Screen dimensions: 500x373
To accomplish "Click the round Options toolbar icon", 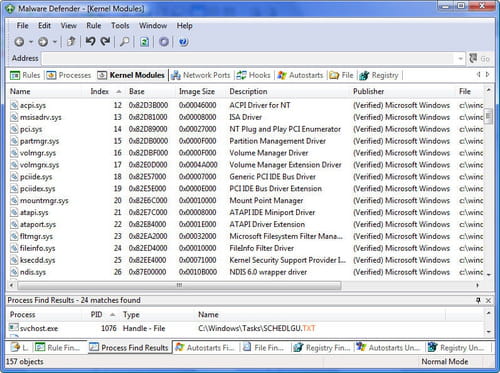I will (x=164, y=42).
